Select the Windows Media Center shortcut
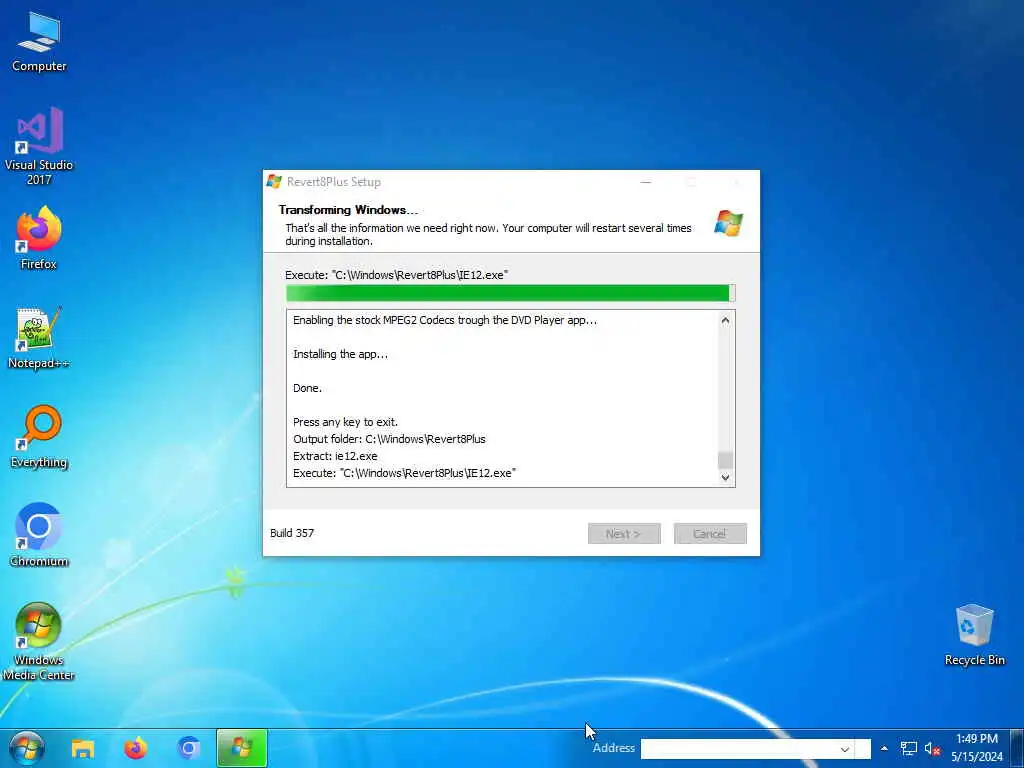1024x768 pixels. click(39, 641)
